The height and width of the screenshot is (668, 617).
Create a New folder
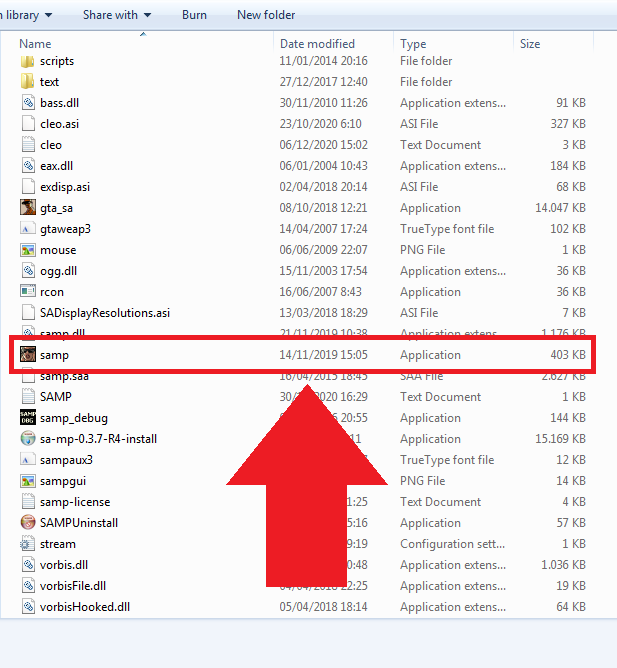(266, 15)
